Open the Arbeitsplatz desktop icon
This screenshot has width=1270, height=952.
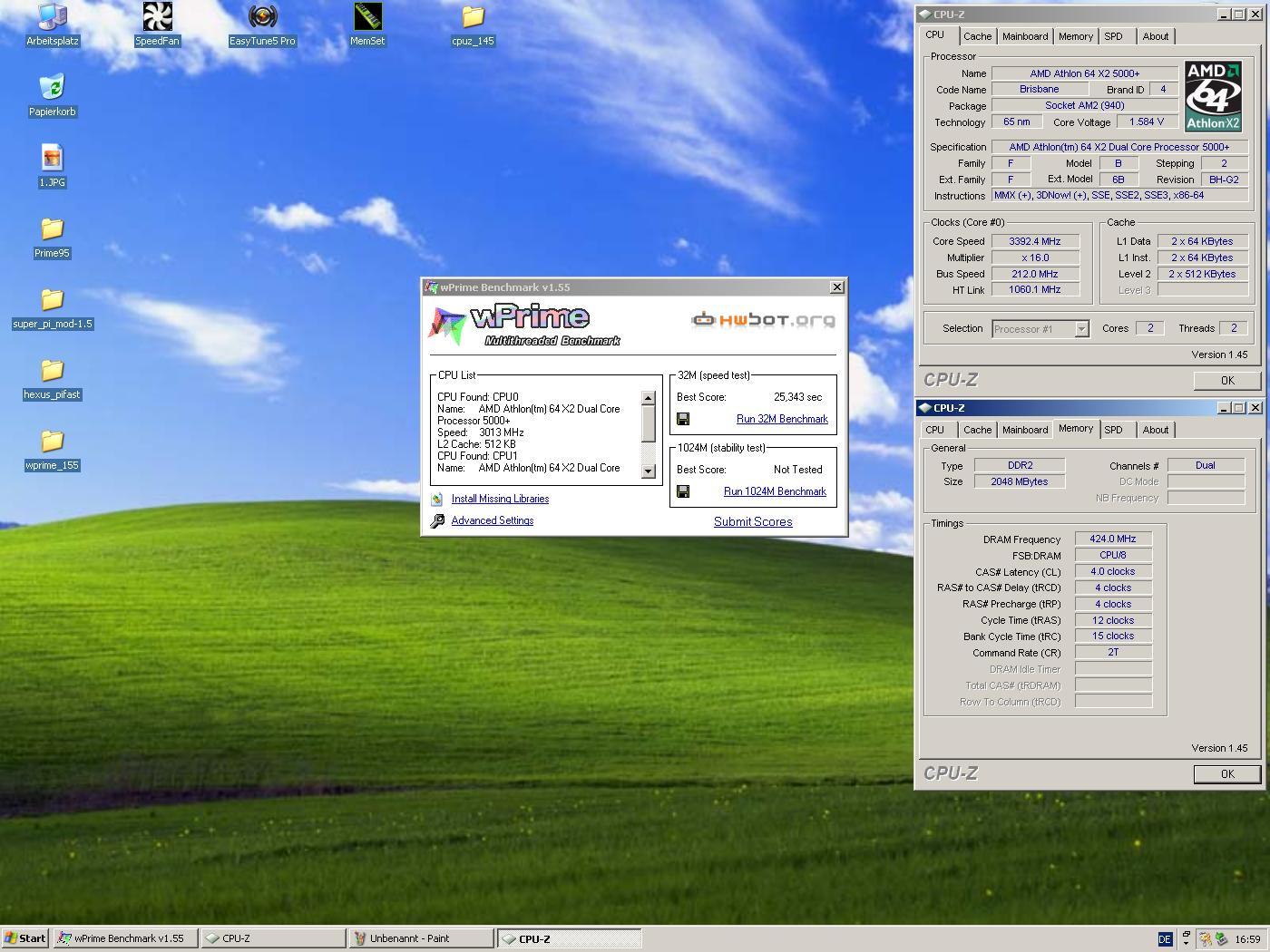click(53, 24)
